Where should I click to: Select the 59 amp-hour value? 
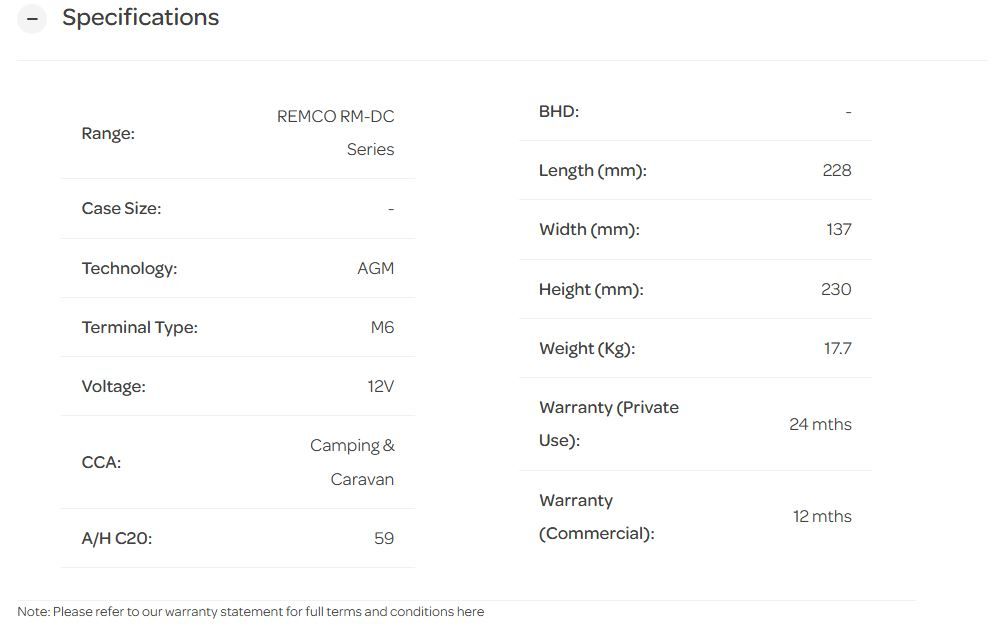[384, 538]
